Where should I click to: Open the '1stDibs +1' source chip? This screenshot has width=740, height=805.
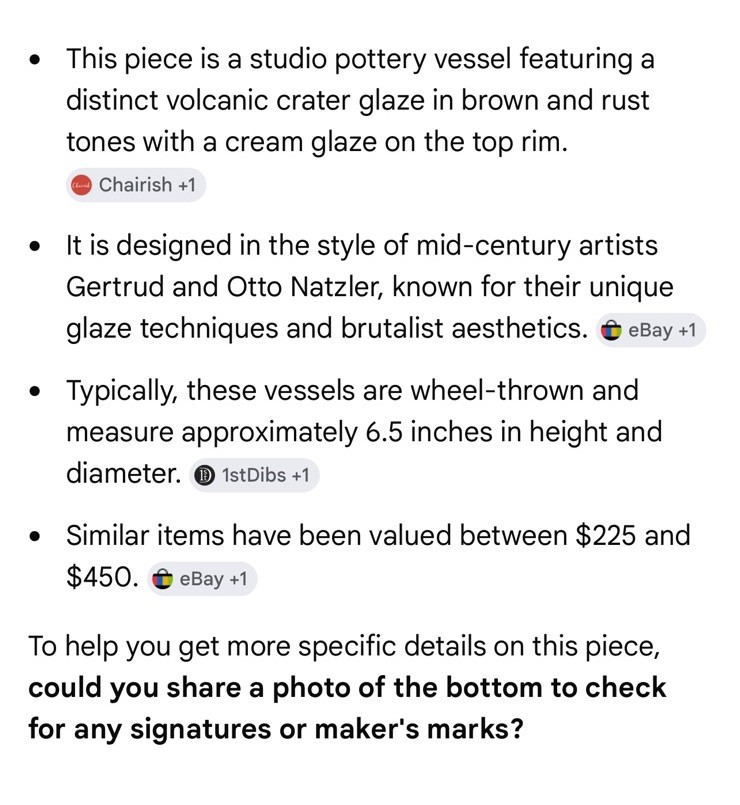[254, 475]
